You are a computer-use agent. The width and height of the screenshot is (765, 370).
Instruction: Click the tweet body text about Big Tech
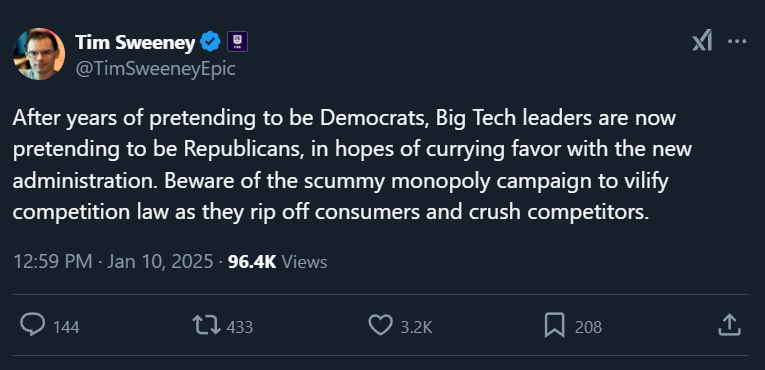click(x=352, y=165)
